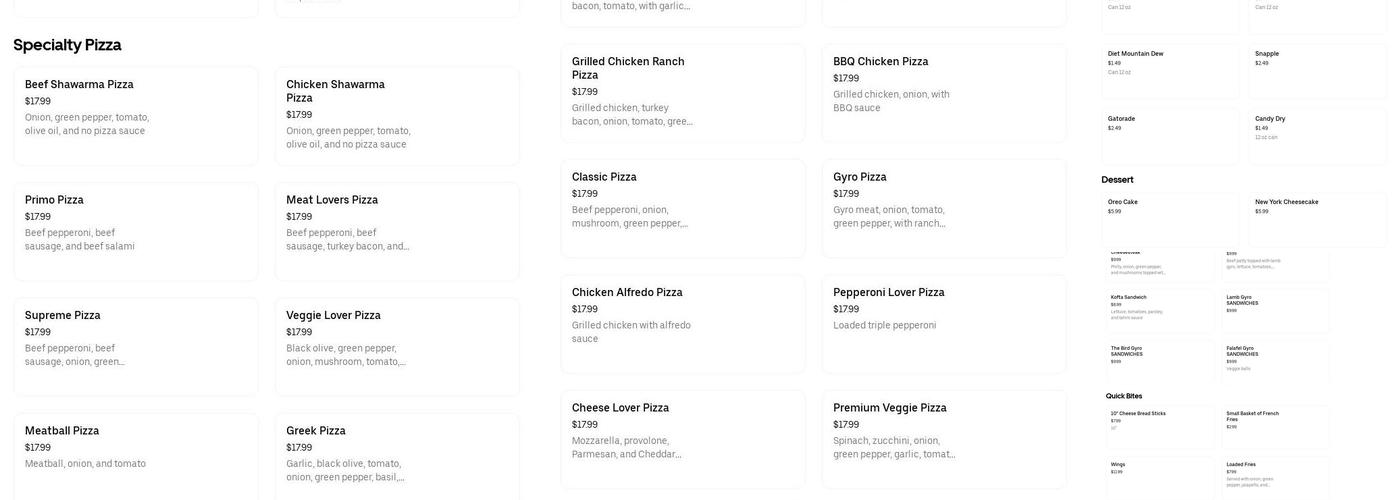Open the Chicken Alfredo Pizza card
Screen dimensions: 1400x500
click(683, 323)
